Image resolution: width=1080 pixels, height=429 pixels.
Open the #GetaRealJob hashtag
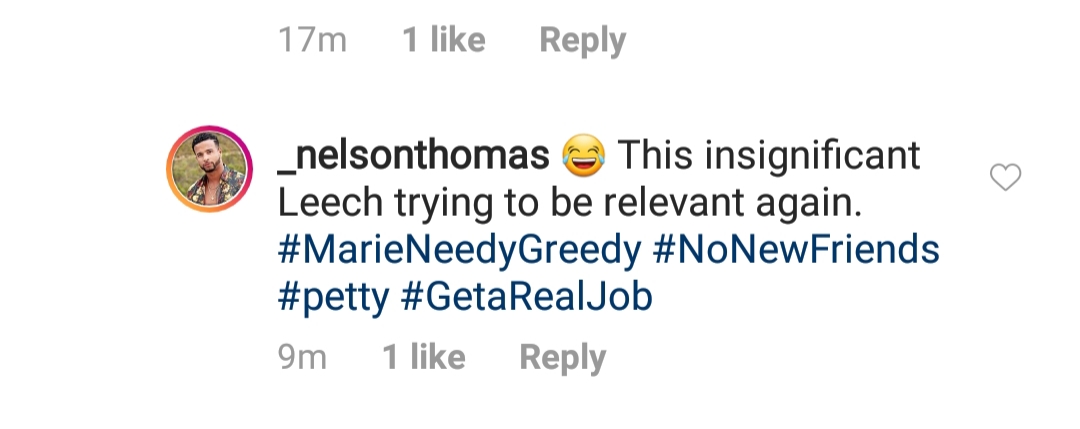tap(526, 297)
